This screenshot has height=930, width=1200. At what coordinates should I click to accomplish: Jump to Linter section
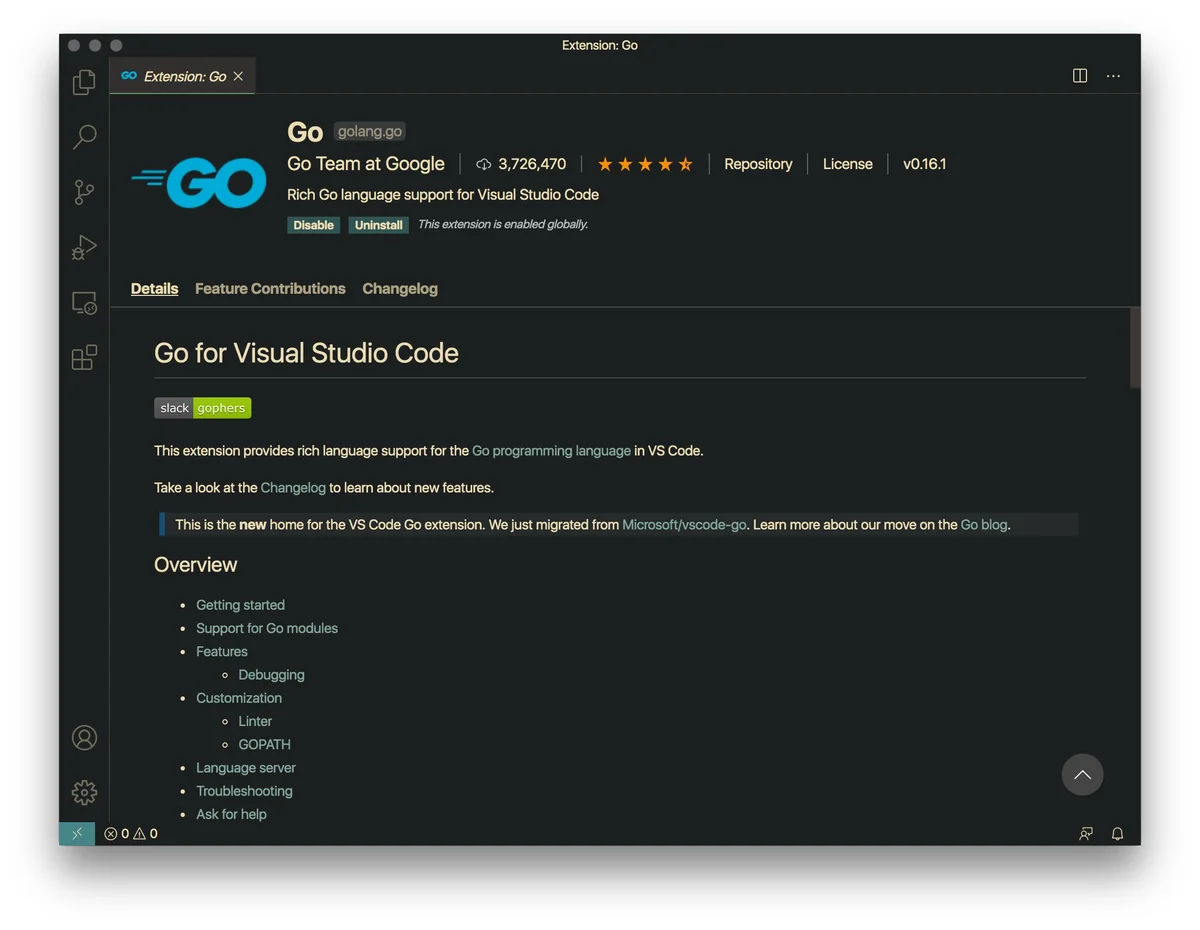pos(255,721)
